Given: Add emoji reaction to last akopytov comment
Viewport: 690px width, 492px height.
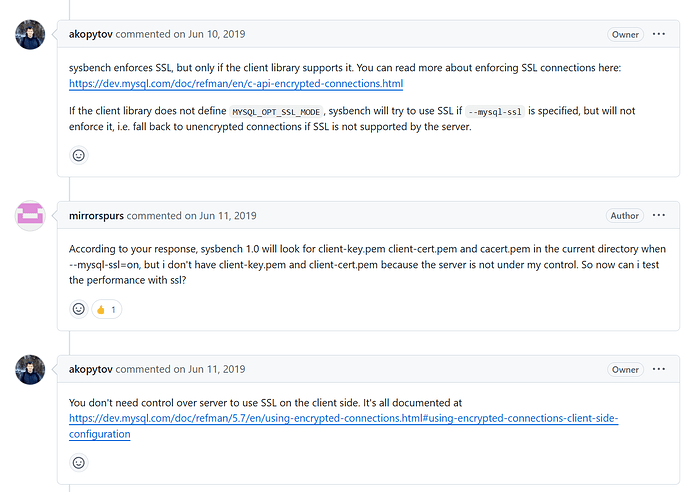Looking at the screenshot, I should [79, 463].
